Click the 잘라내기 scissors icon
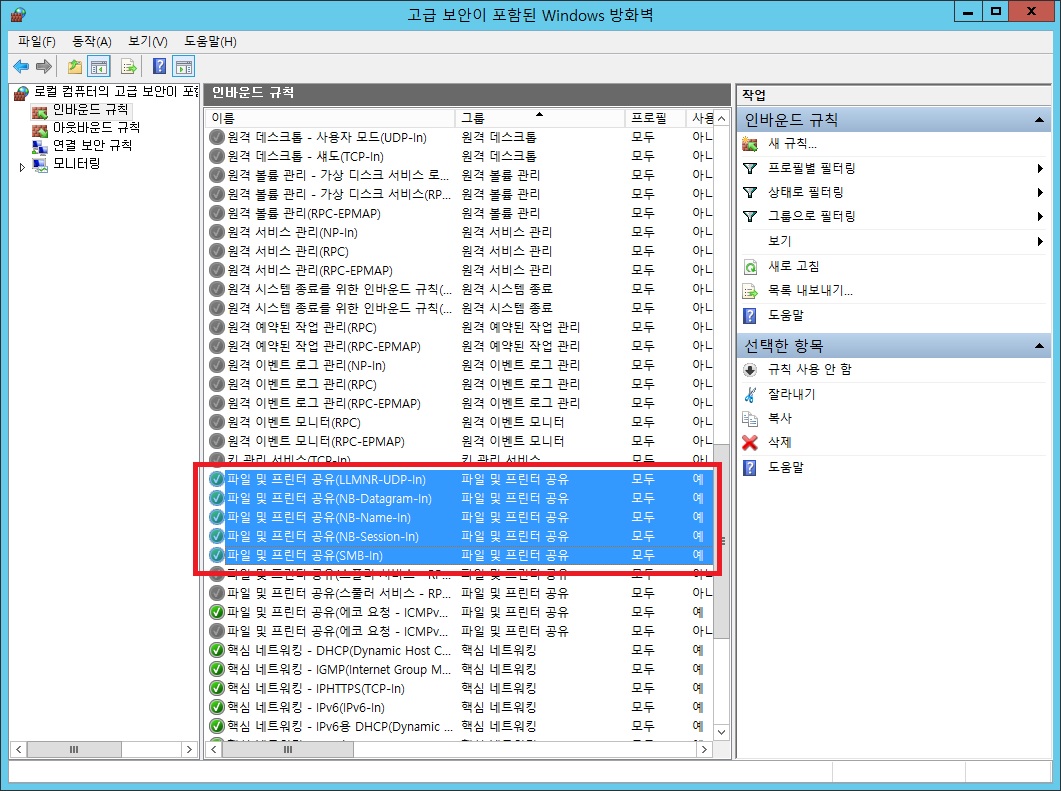 [x=750, y=394]
